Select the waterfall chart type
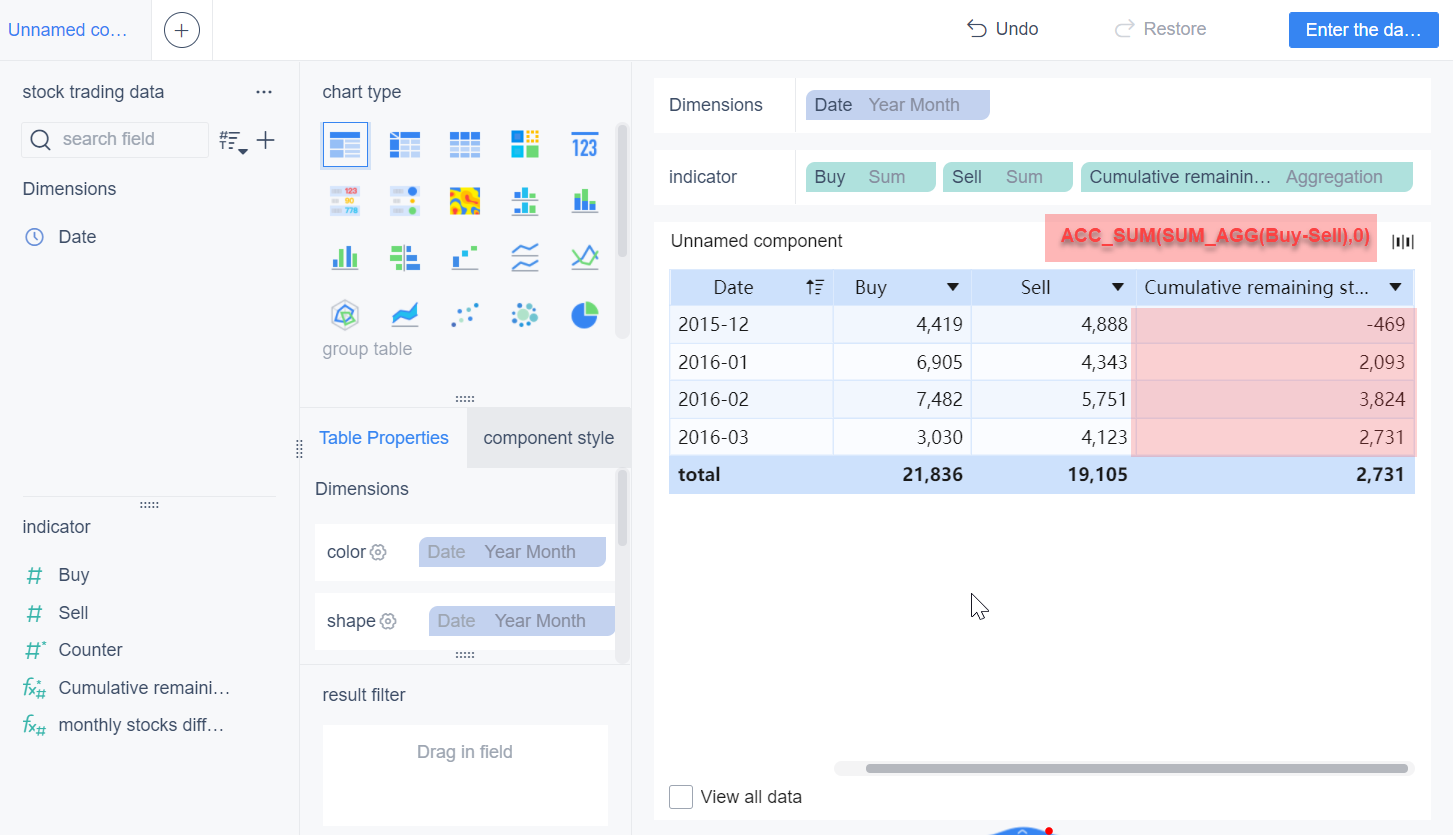1453x835 pixels. tap(465, 258)
